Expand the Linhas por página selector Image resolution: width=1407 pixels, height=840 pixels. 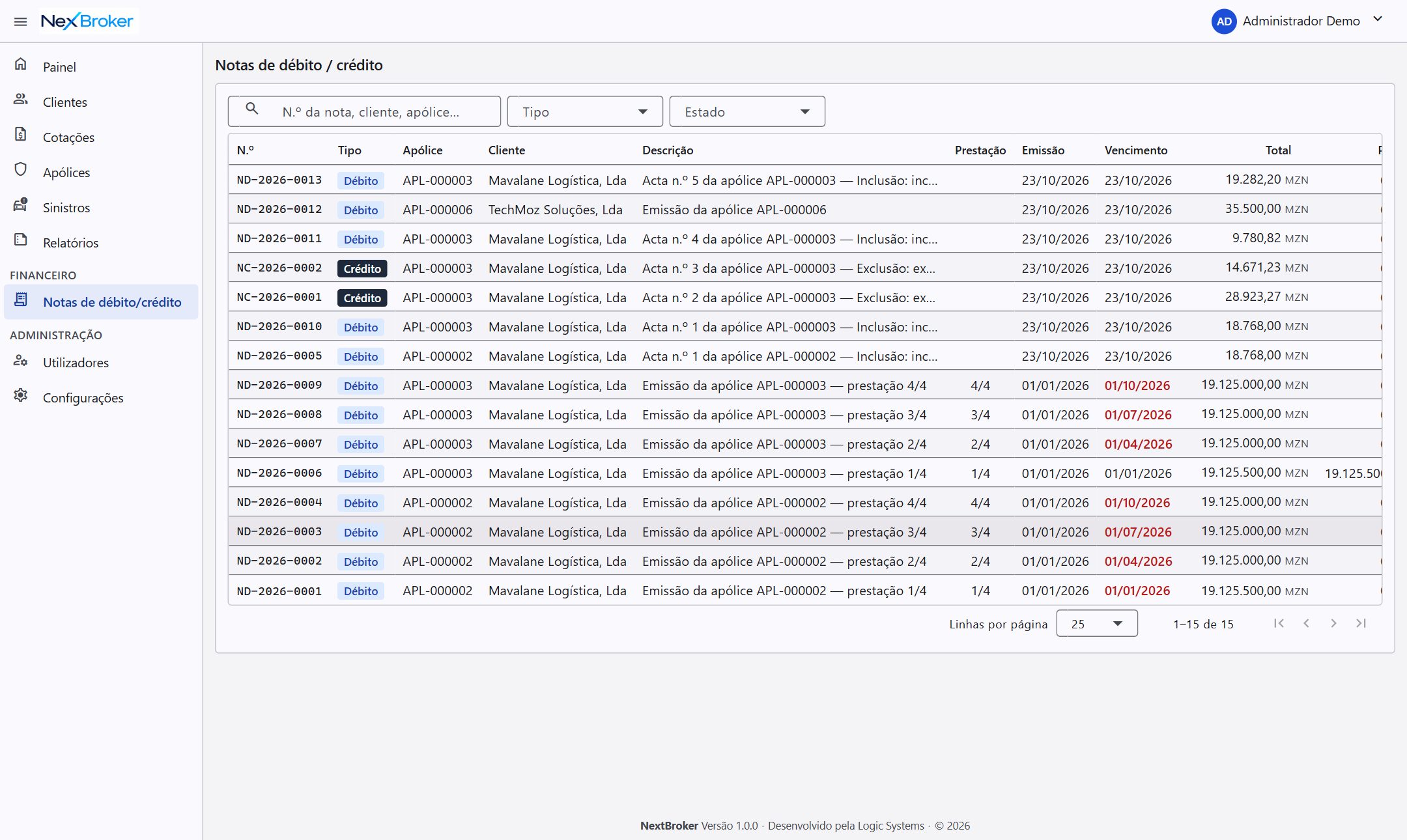coord(1097,623)
